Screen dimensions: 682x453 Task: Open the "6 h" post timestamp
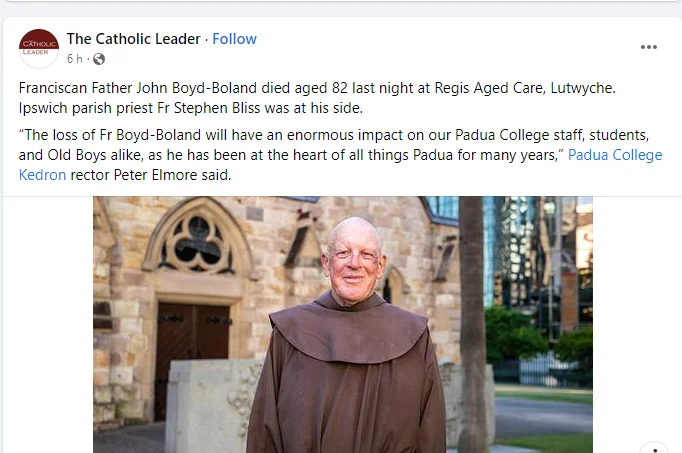tap(76, 59)
